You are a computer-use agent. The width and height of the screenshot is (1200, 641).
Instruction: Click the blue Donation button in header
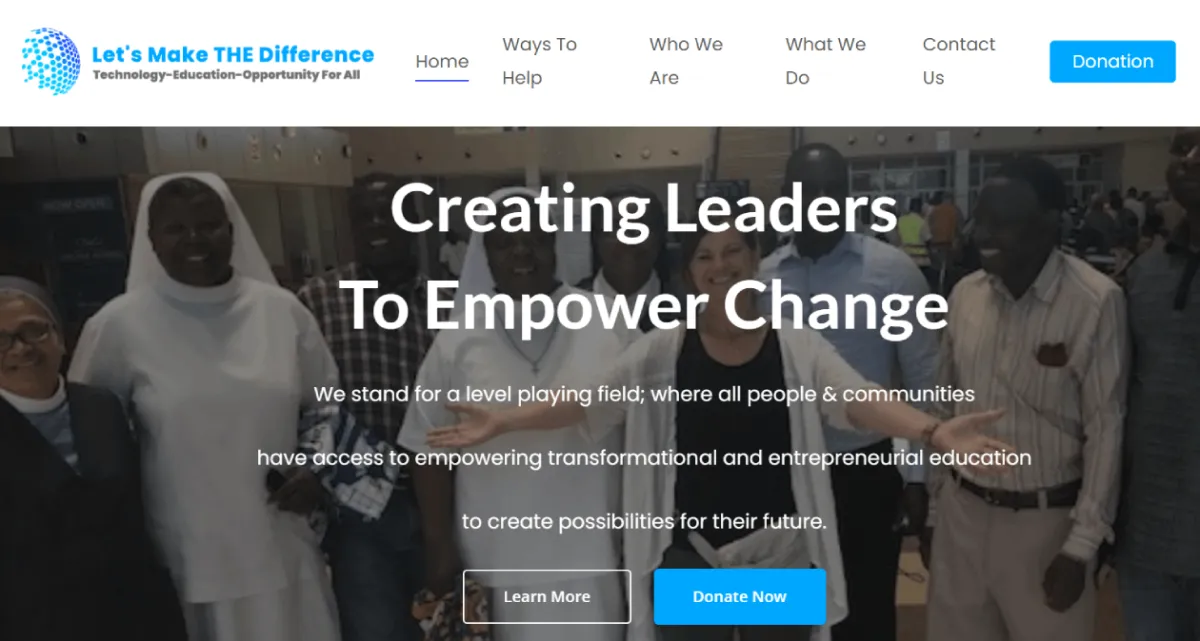pyautogui.click(x=1113, y=61)
